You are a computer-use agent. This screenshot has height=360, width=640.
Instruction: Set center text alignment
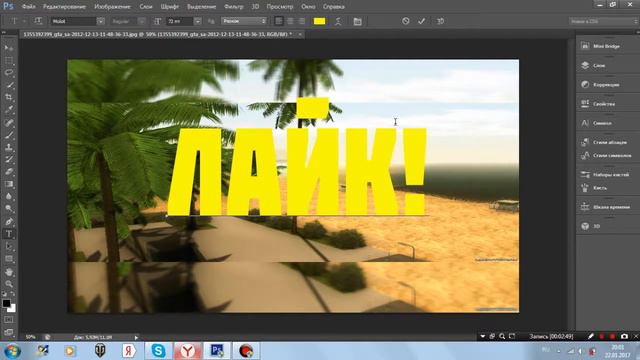[290, 21]
